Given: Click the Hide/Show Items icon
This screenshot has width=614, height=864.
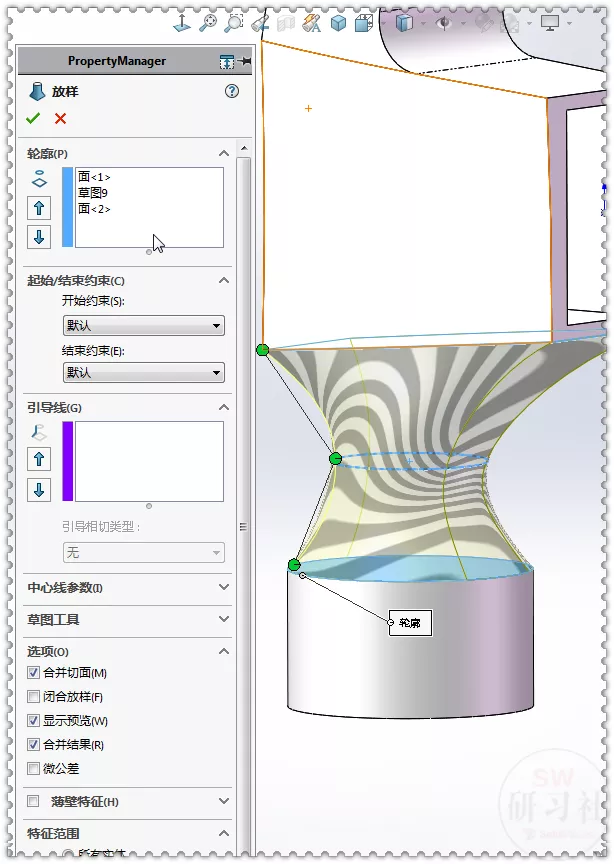Looking at the screenshot, I should pyautogui.click(x=444, y=23).
